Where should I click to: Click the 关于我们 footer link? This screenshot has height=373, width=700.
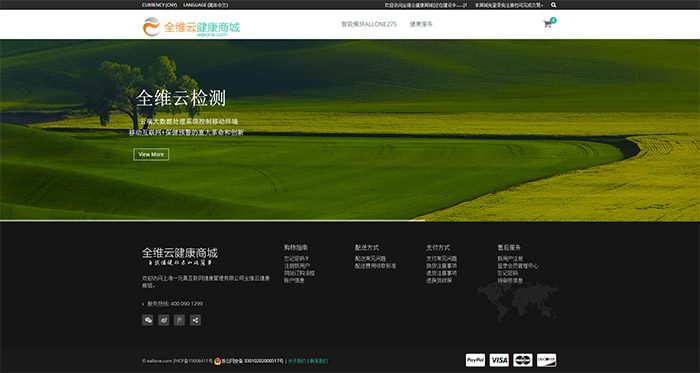[x=297, y=361]
